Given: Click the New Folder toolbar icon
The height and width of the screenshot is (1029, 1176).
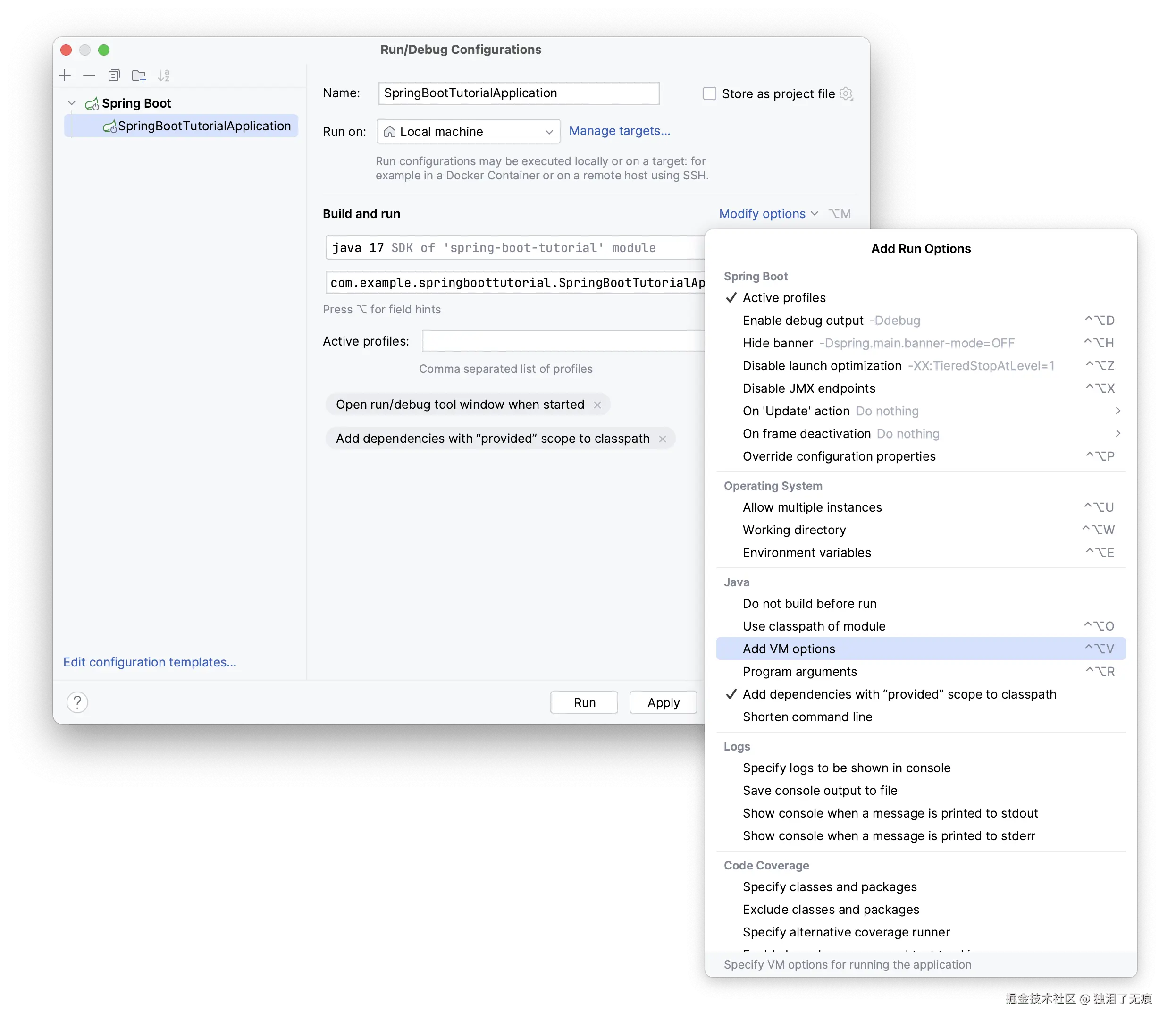Looking at the screenshot, I should (139, 75).
